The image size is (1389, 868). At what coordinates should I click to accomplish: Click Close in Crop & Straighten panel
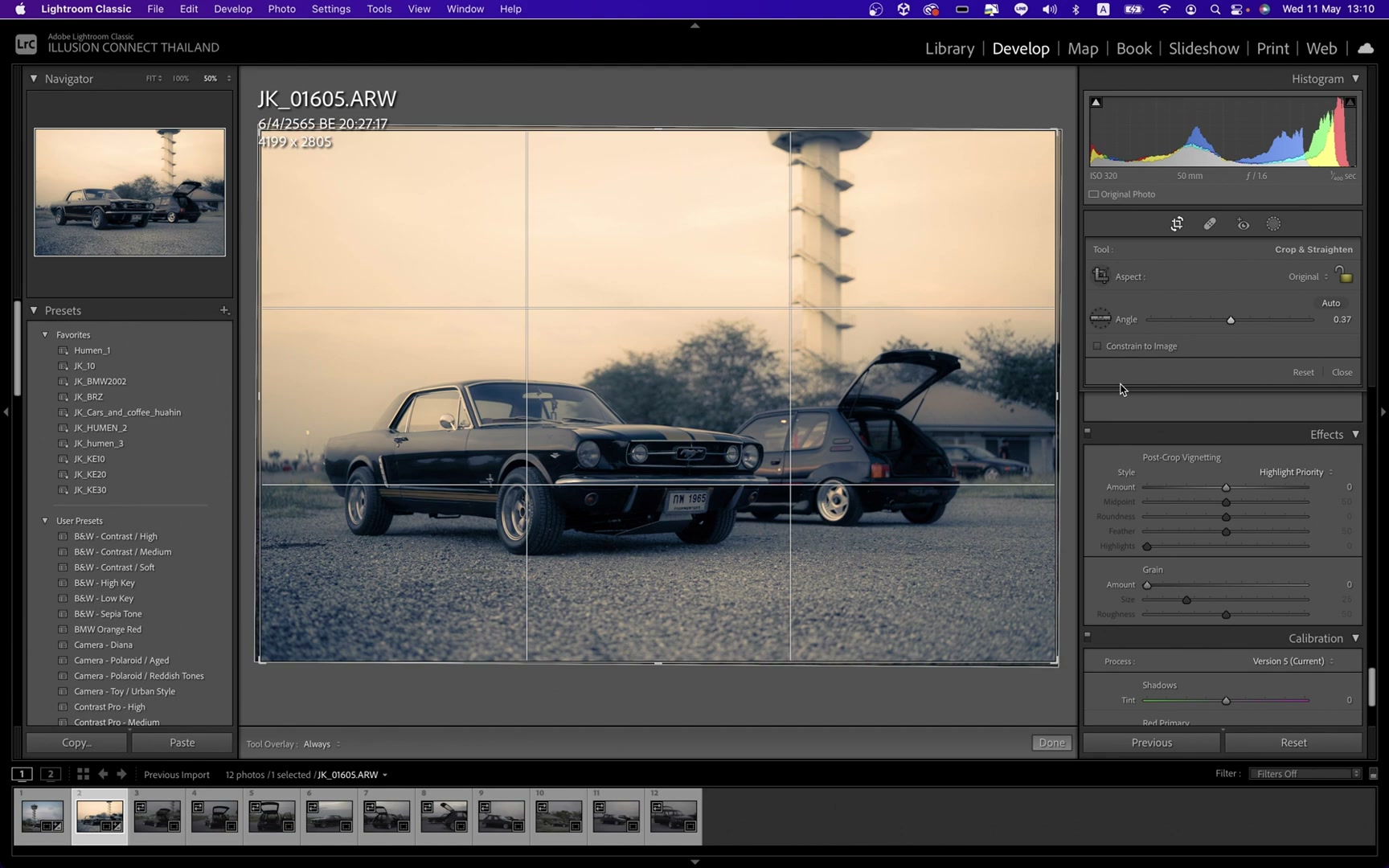coord(1342,372)
